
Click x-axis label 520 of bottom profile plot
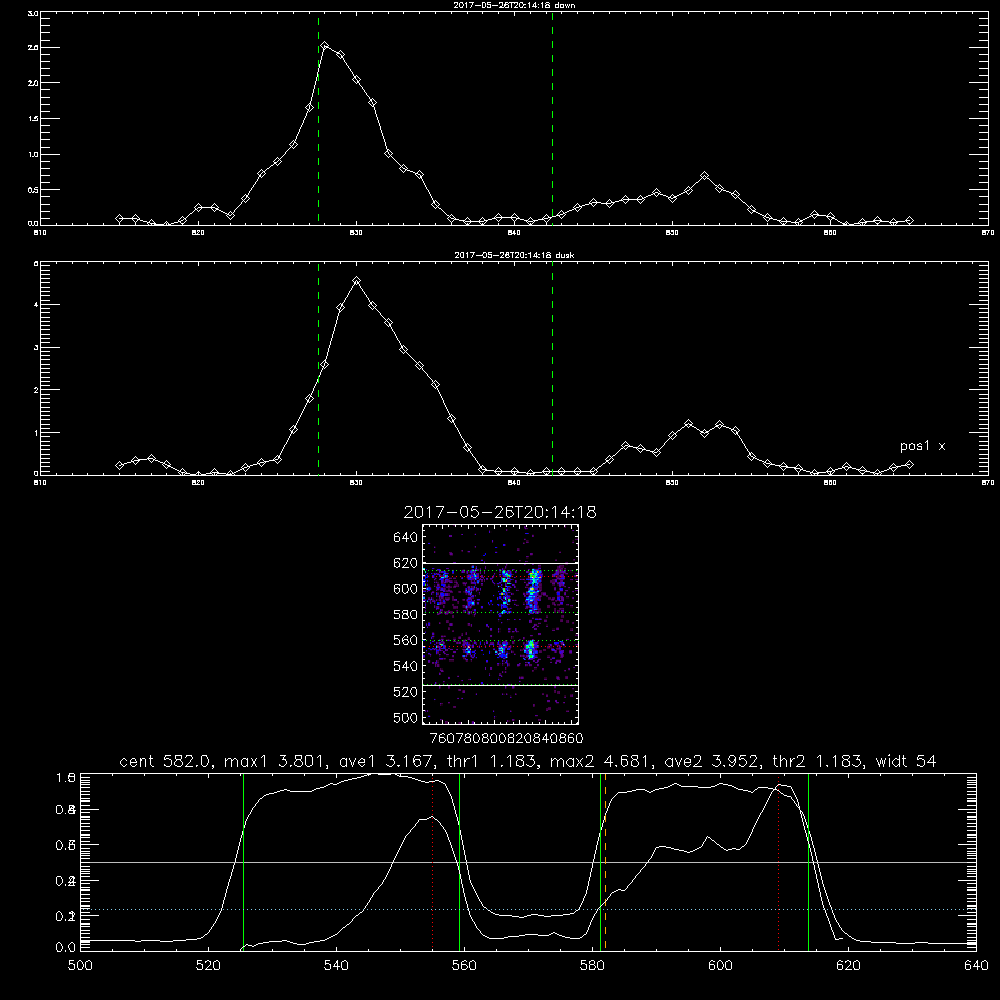click(208, 966)
